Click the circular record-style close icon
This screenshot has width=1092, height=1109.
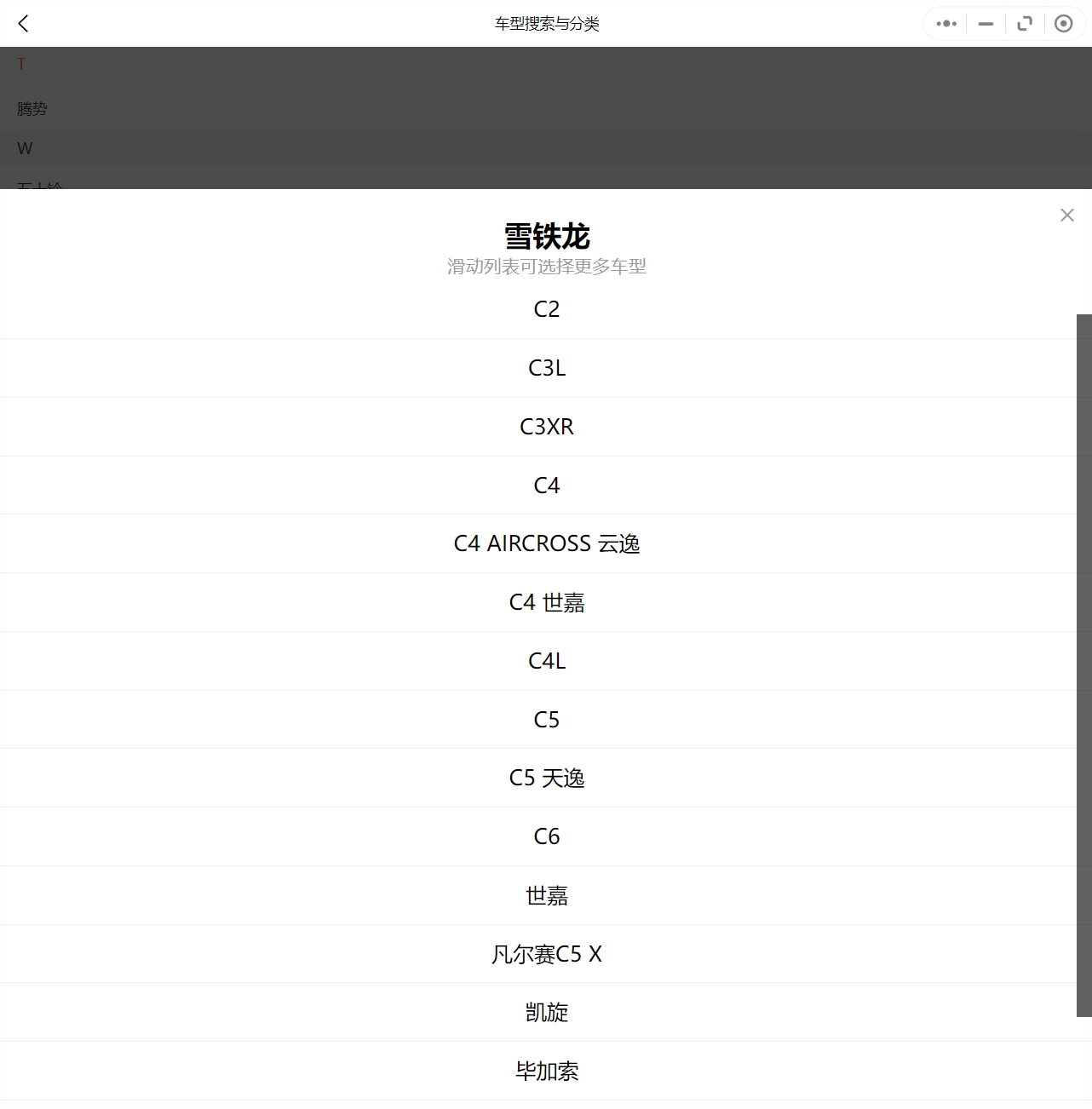tap(1063, 24)
